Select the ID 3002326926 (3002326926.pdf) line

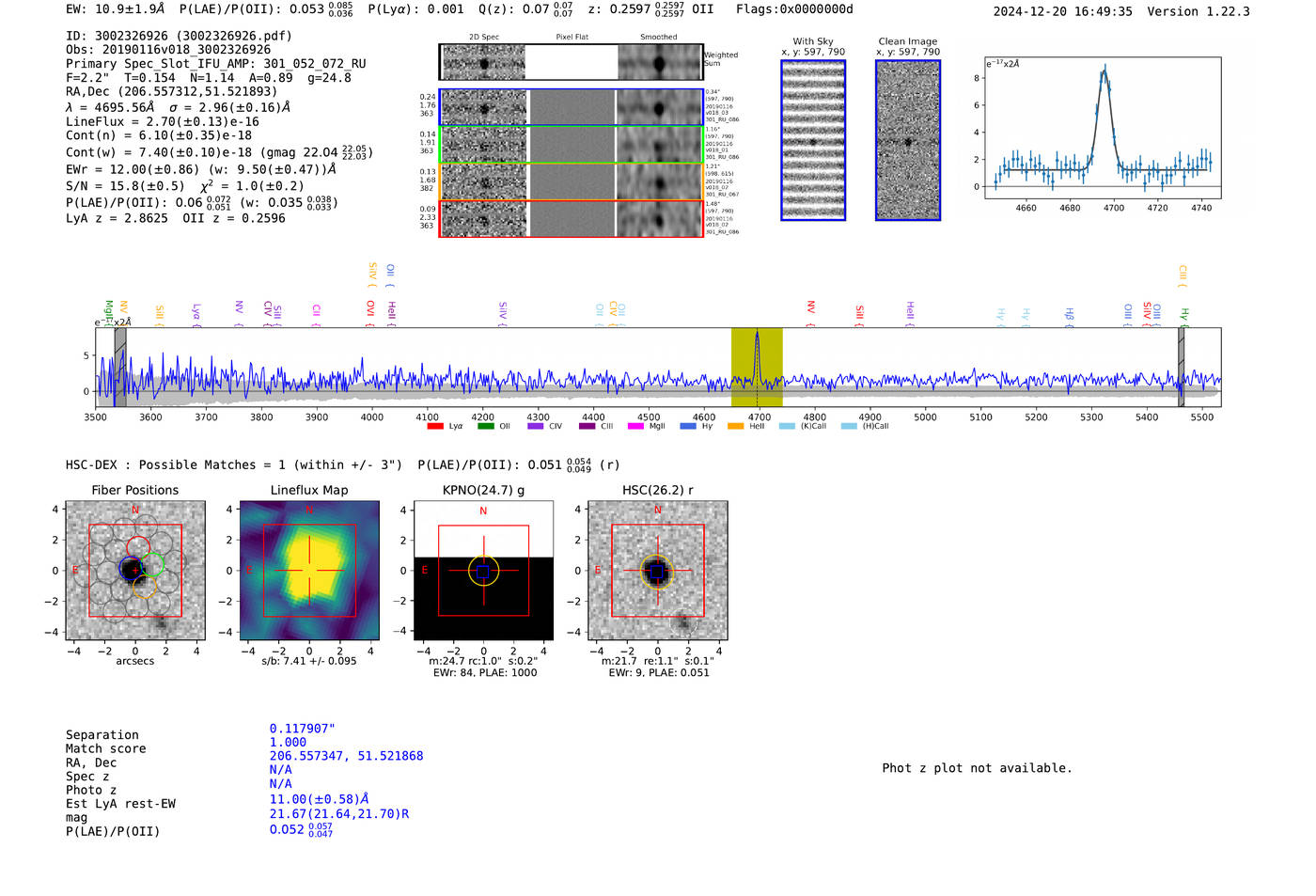(x=179, y=36)
